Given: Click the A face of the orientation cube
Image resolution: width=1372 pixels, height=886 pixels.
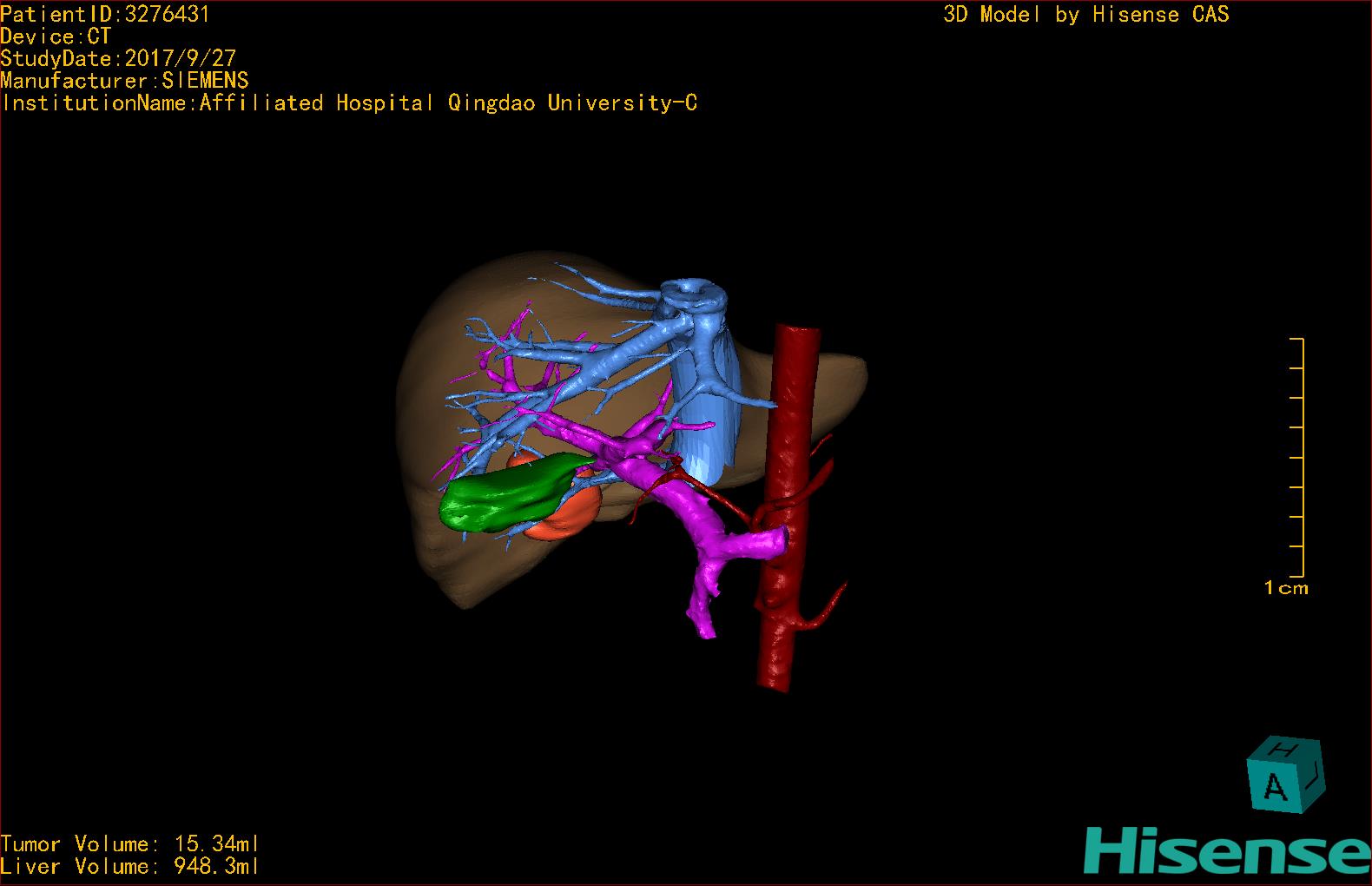Looking at the screenshot, I should (x=1275, y=787).
